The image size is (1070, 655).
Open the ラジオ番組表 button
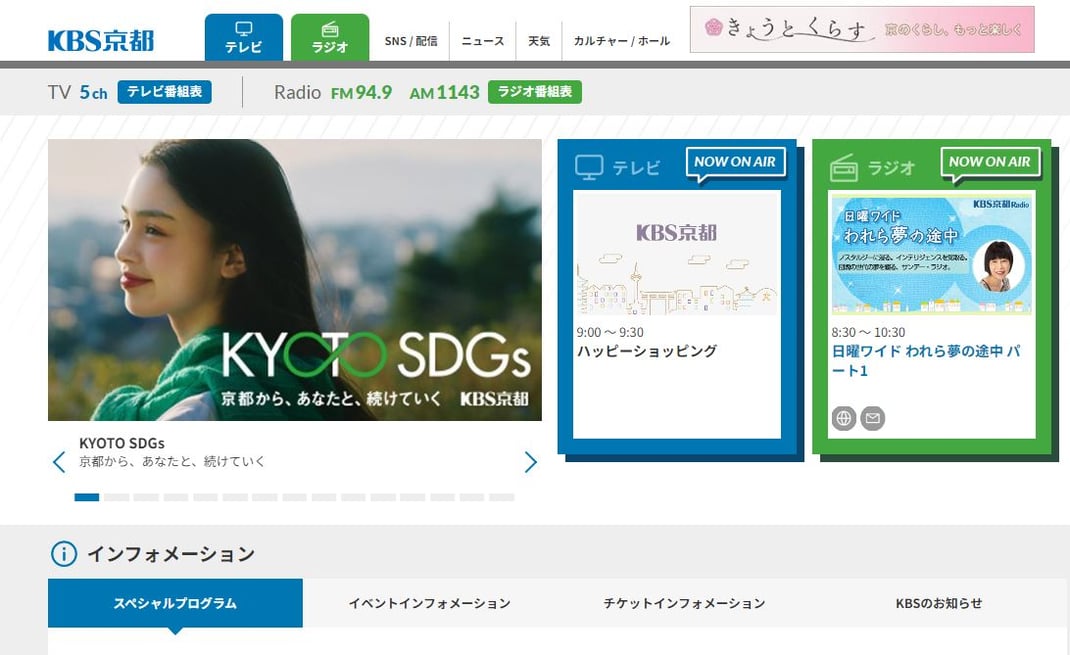tap(535, 92)
